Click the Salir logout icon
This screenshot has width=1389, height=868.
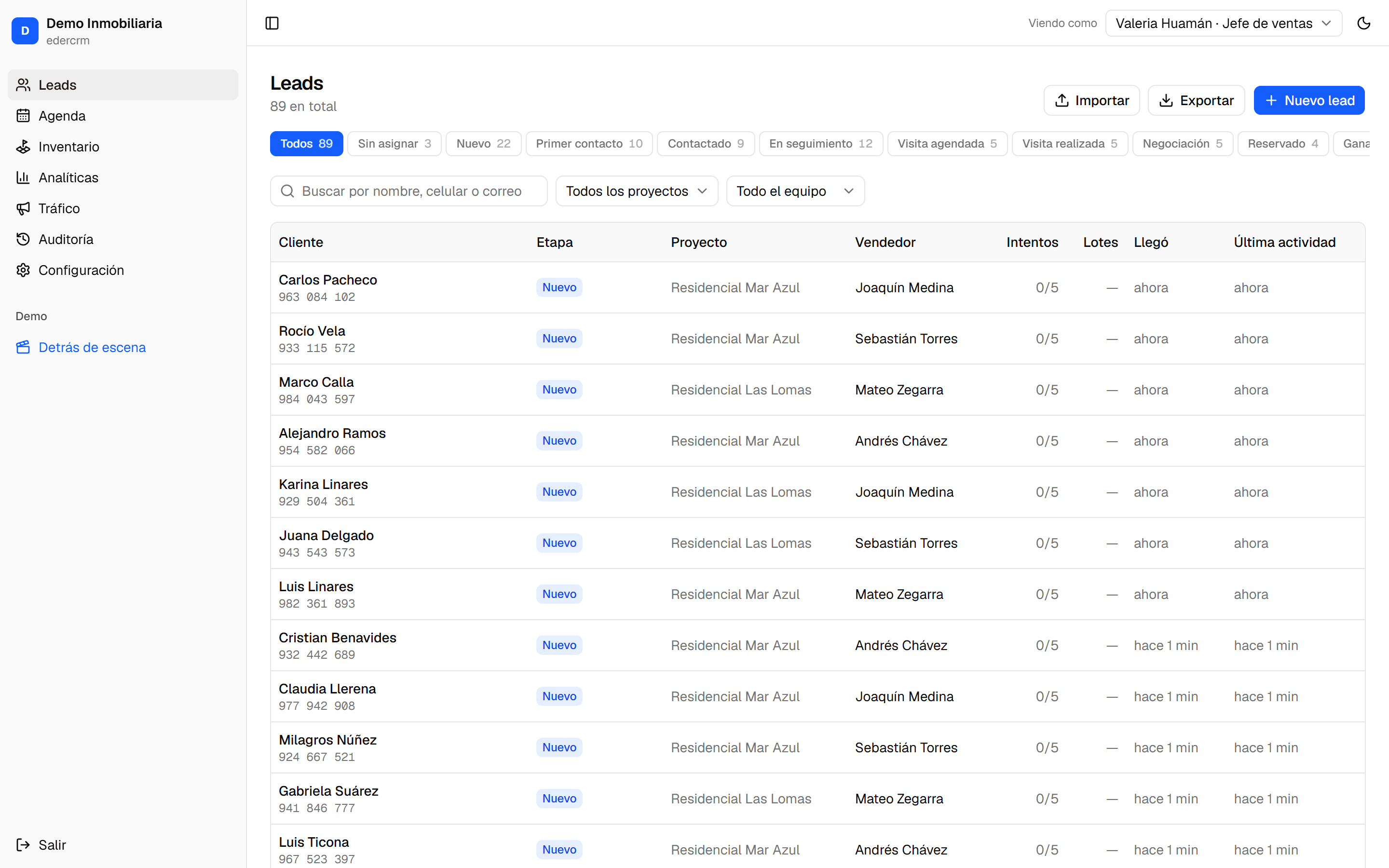[x=23, y=845]
